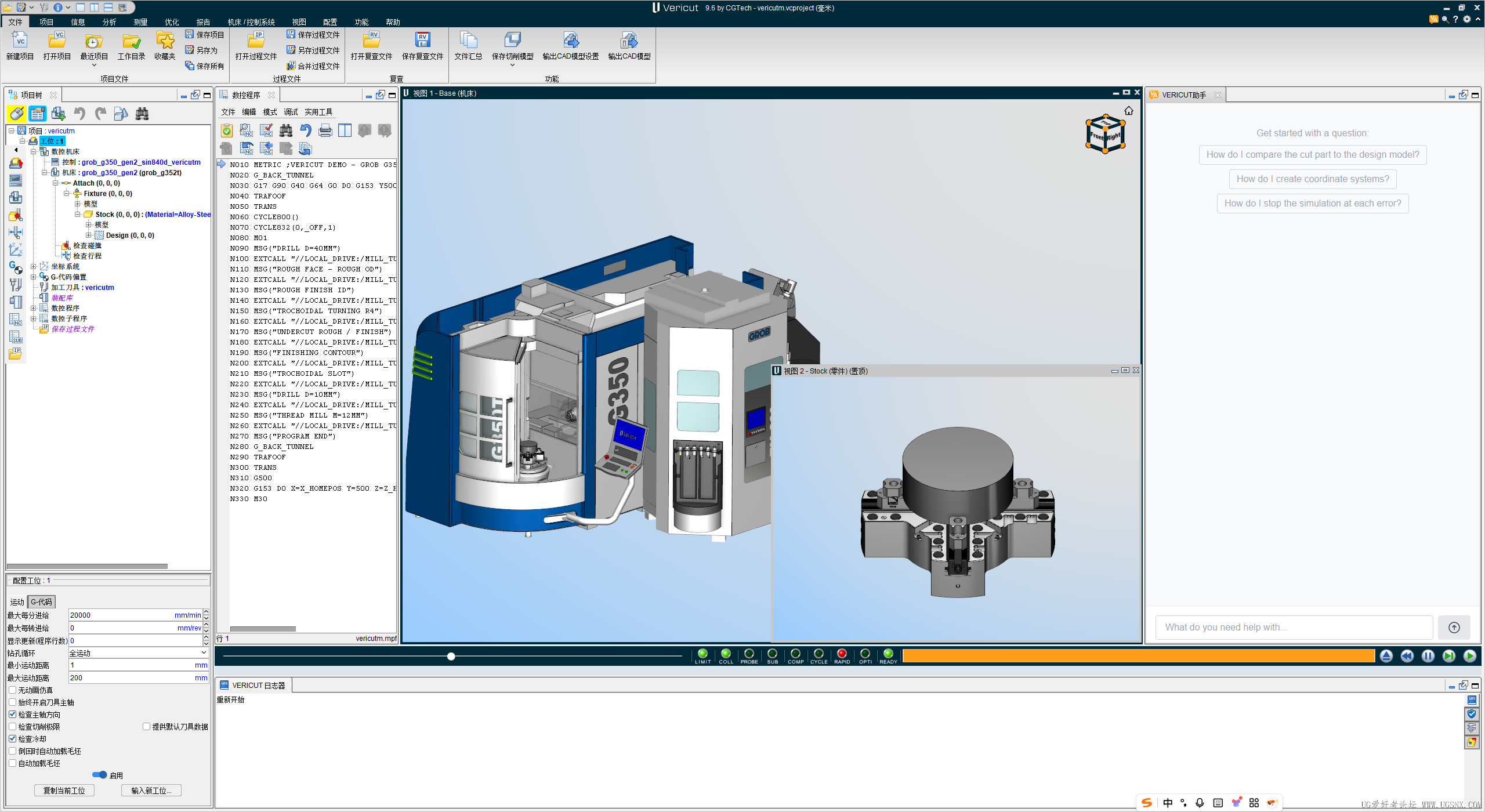Click the LIMIT status indicator light
This screenshot has height=812, width=1485.
[x=702, y=654]
